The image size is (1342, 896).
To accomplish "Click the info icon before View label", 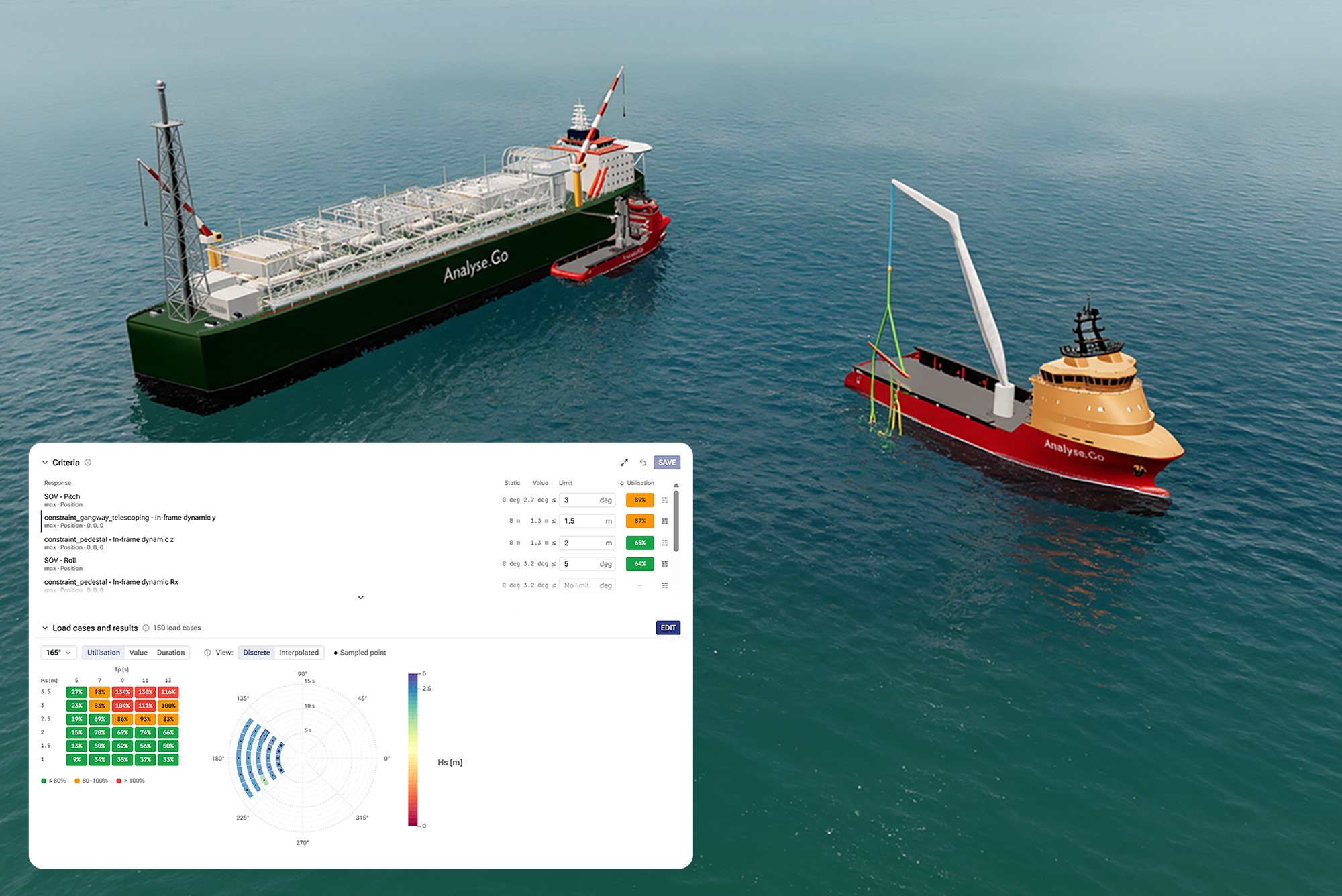I will point(207,653).
